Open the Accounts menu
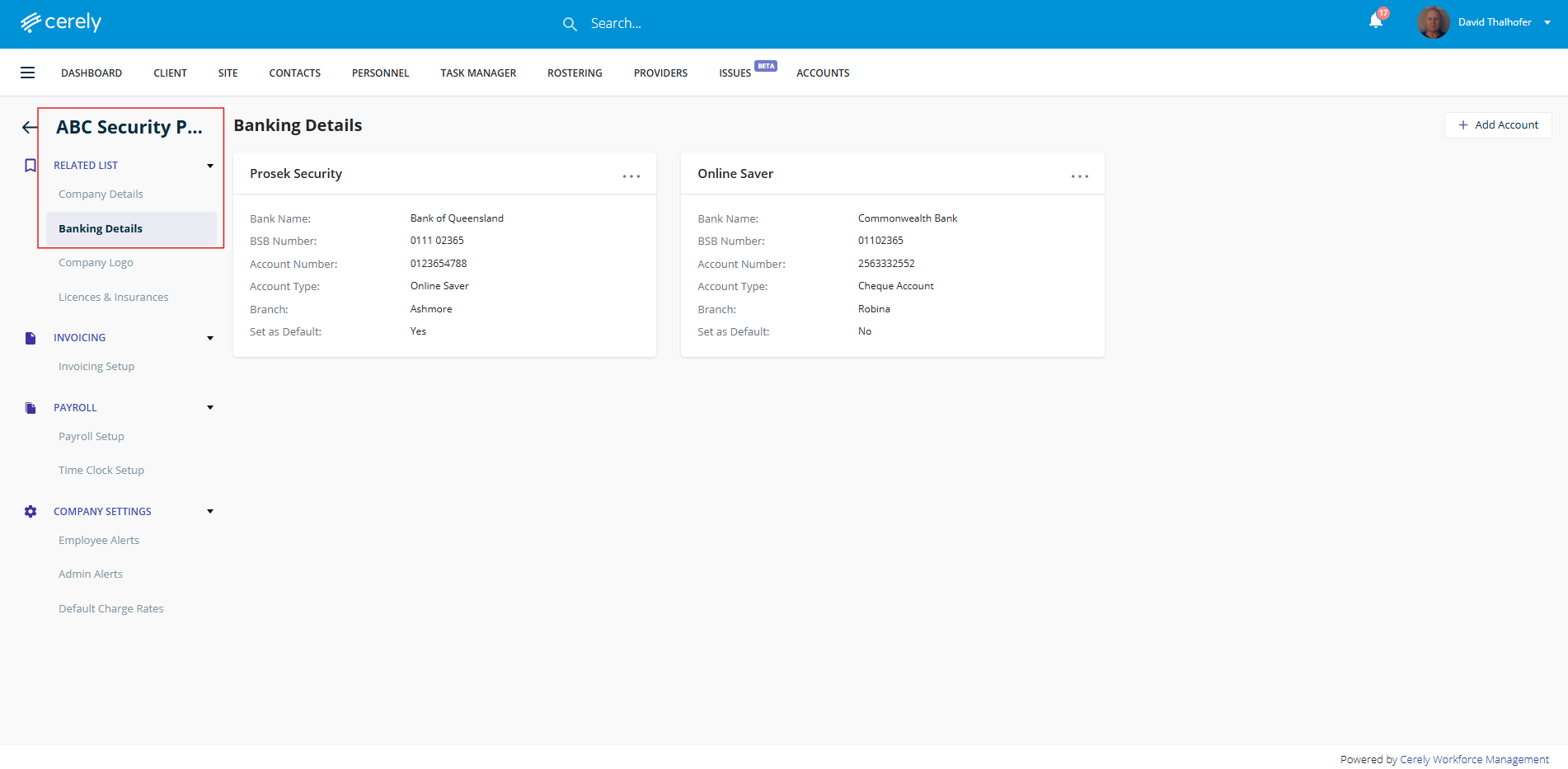This screenshot has height=769, width=1568. 823,73
